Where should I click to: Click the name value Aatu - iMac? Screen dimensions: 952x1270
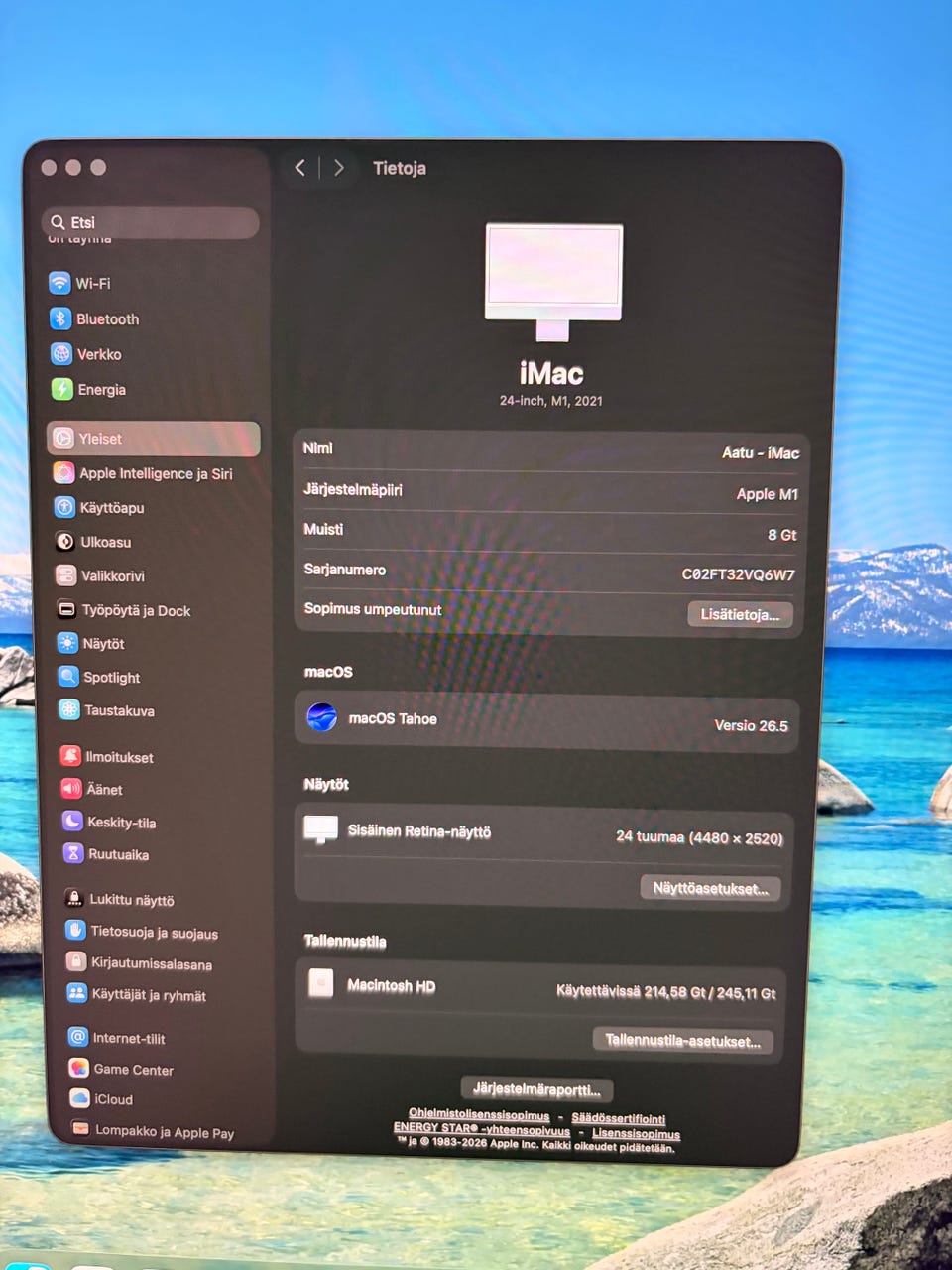(761, 452)
